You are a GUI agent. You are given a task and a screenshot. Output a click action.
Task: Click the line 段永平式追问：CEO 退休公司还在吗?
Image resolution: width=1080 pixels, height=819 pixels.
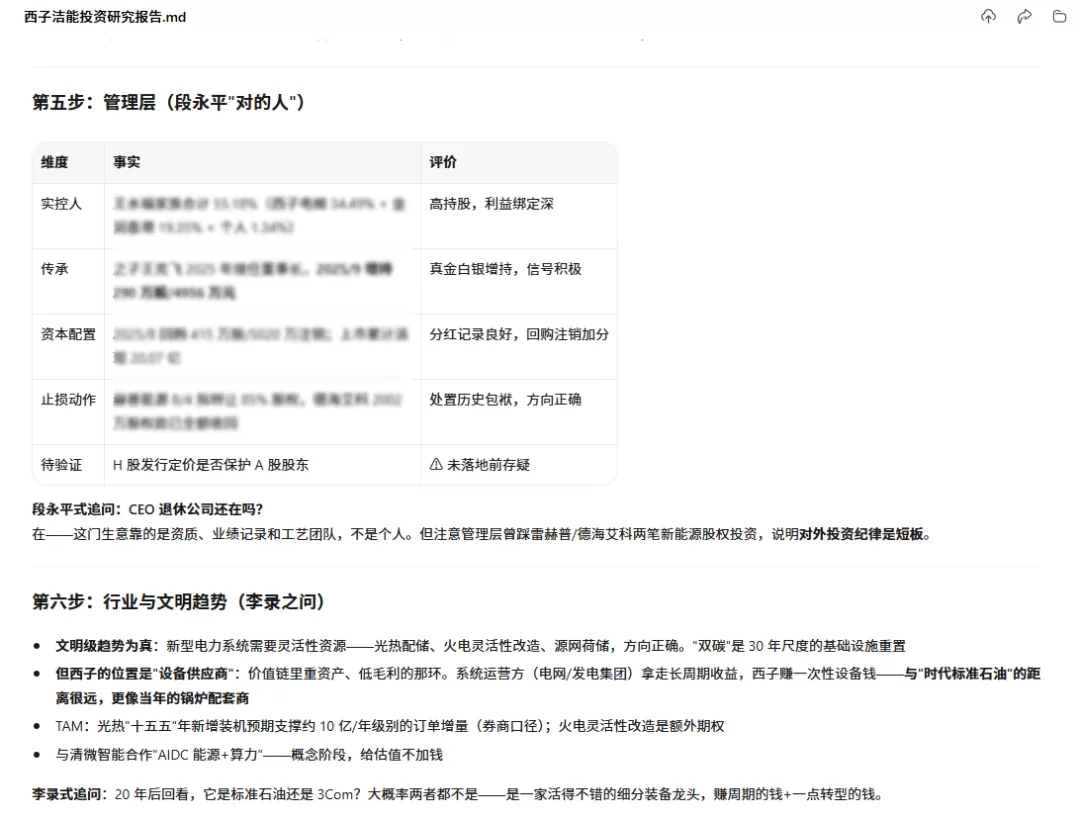click(x=147, y=510)
